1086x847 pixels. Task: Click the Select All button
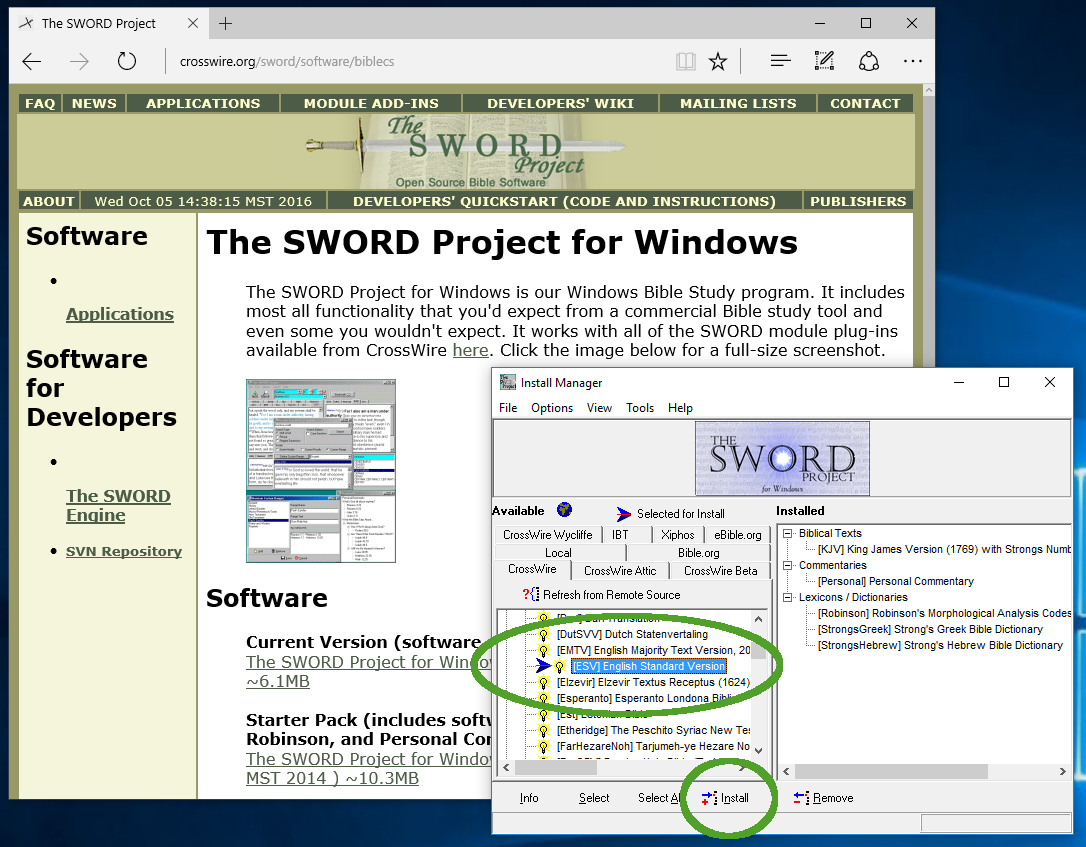pyautogui.click(x=659, y=798)
